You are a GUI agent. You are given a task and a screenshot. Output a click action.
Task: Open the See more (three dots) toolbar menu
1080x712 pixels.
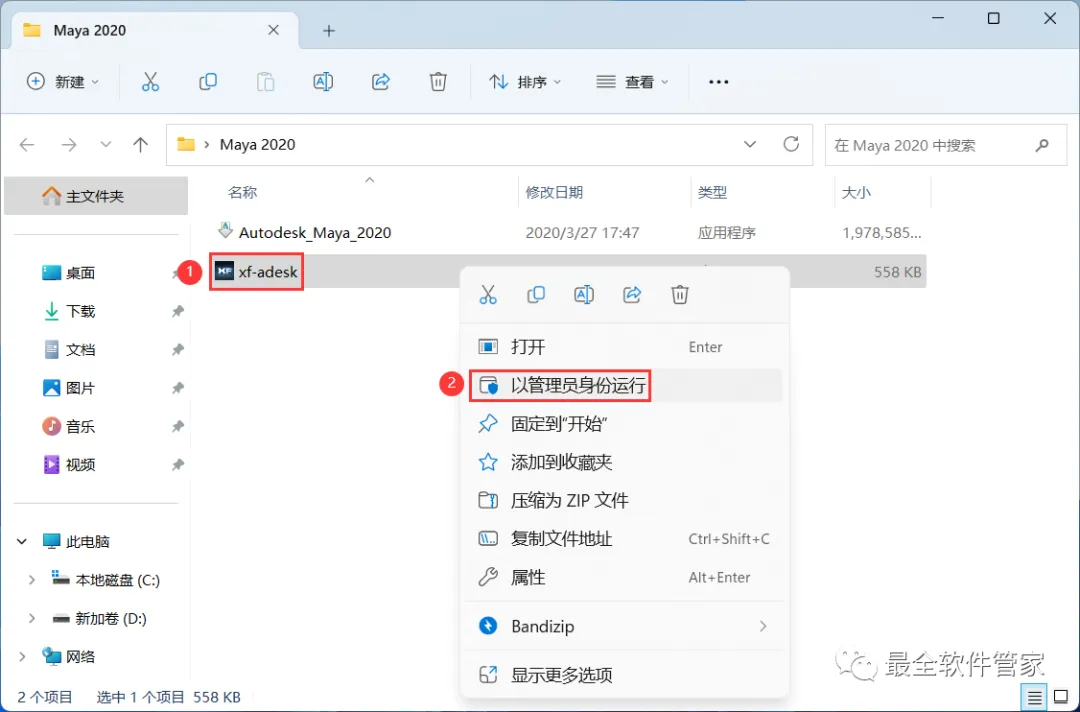[718, 82]
